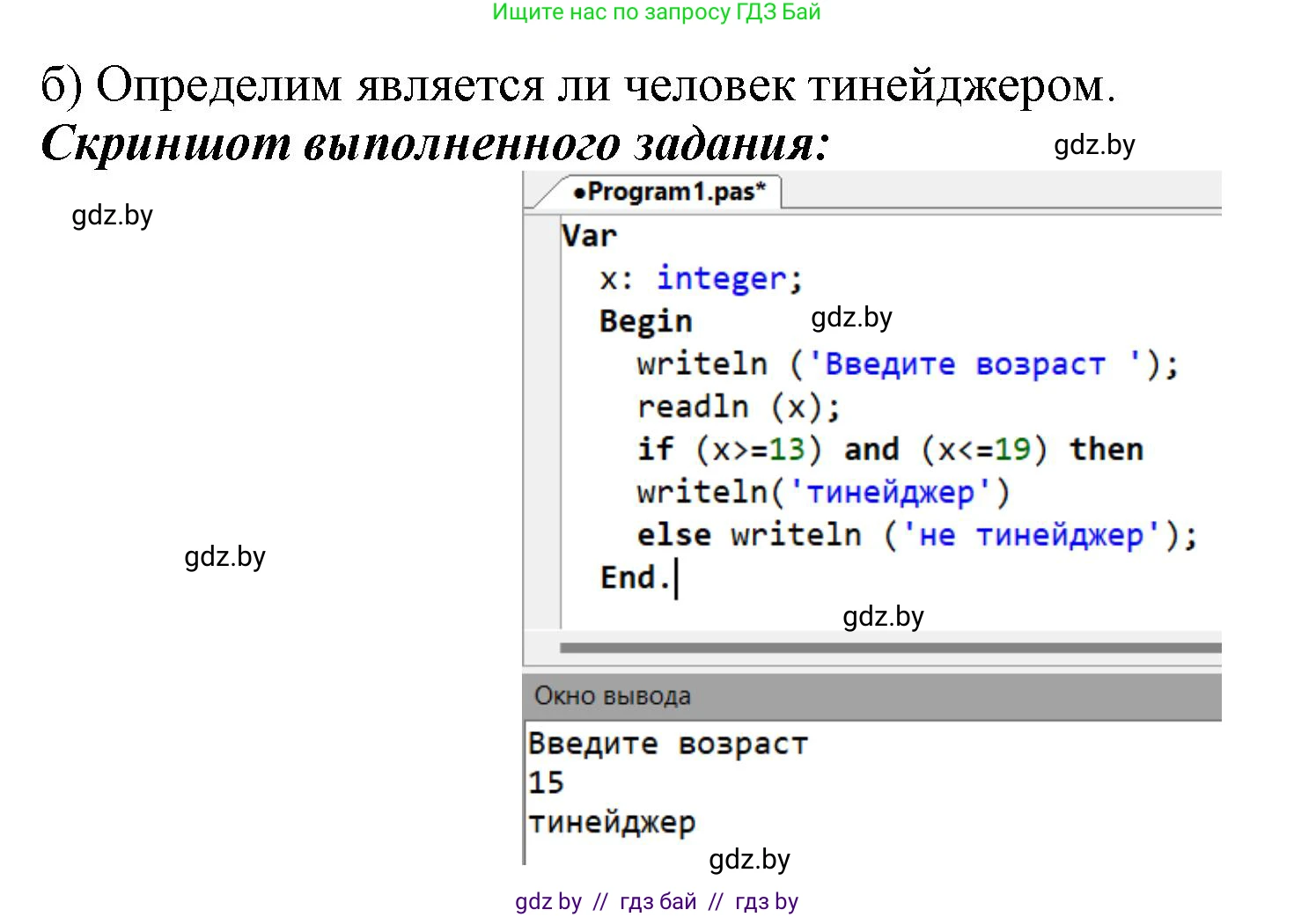Click тинейджер result in output window
The image size is (1316, 917).
pos(612,822)
